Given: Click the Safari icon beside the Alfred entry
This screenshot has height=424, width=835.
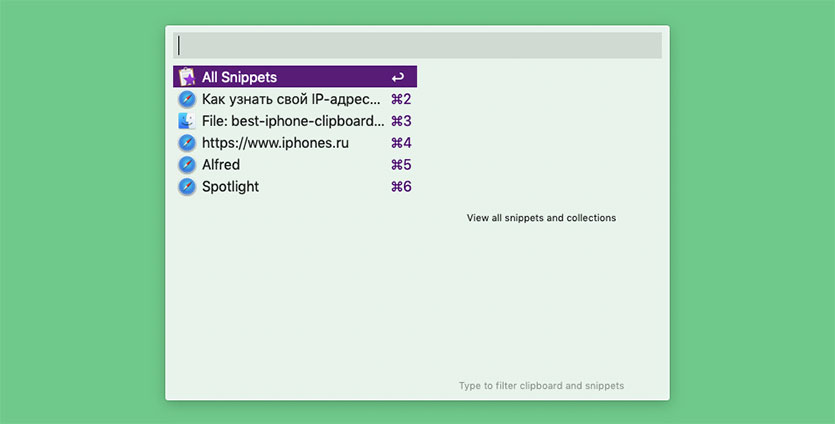Looking at the screenshot, I should click(x=186, y=165).
